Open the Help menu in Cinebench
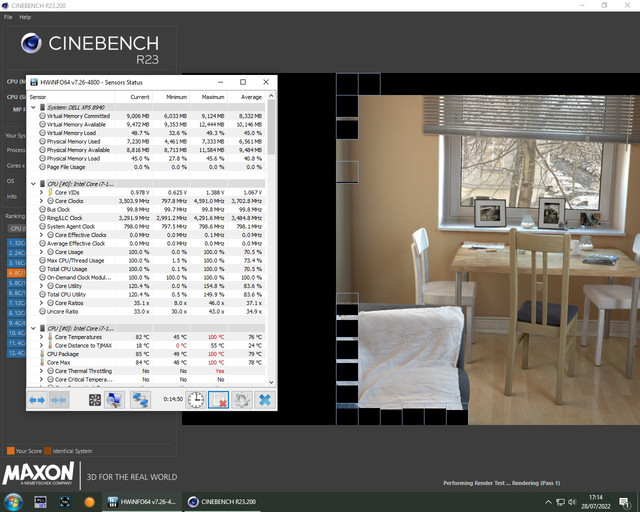This screenshot has width=640, height=512. coord(25,17)
